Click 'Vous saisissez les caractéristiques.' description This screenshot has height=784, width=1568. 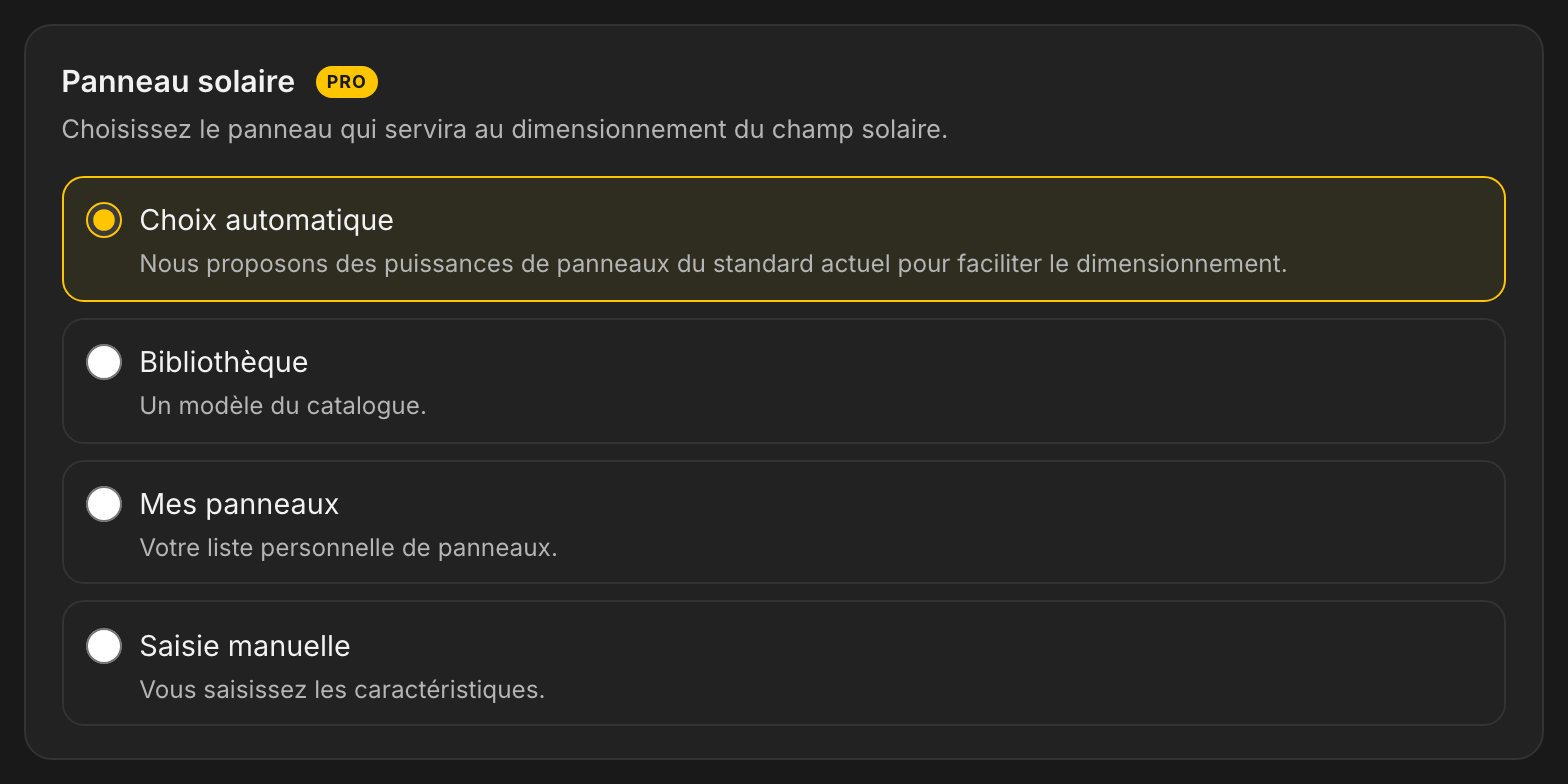pos(342,690)
